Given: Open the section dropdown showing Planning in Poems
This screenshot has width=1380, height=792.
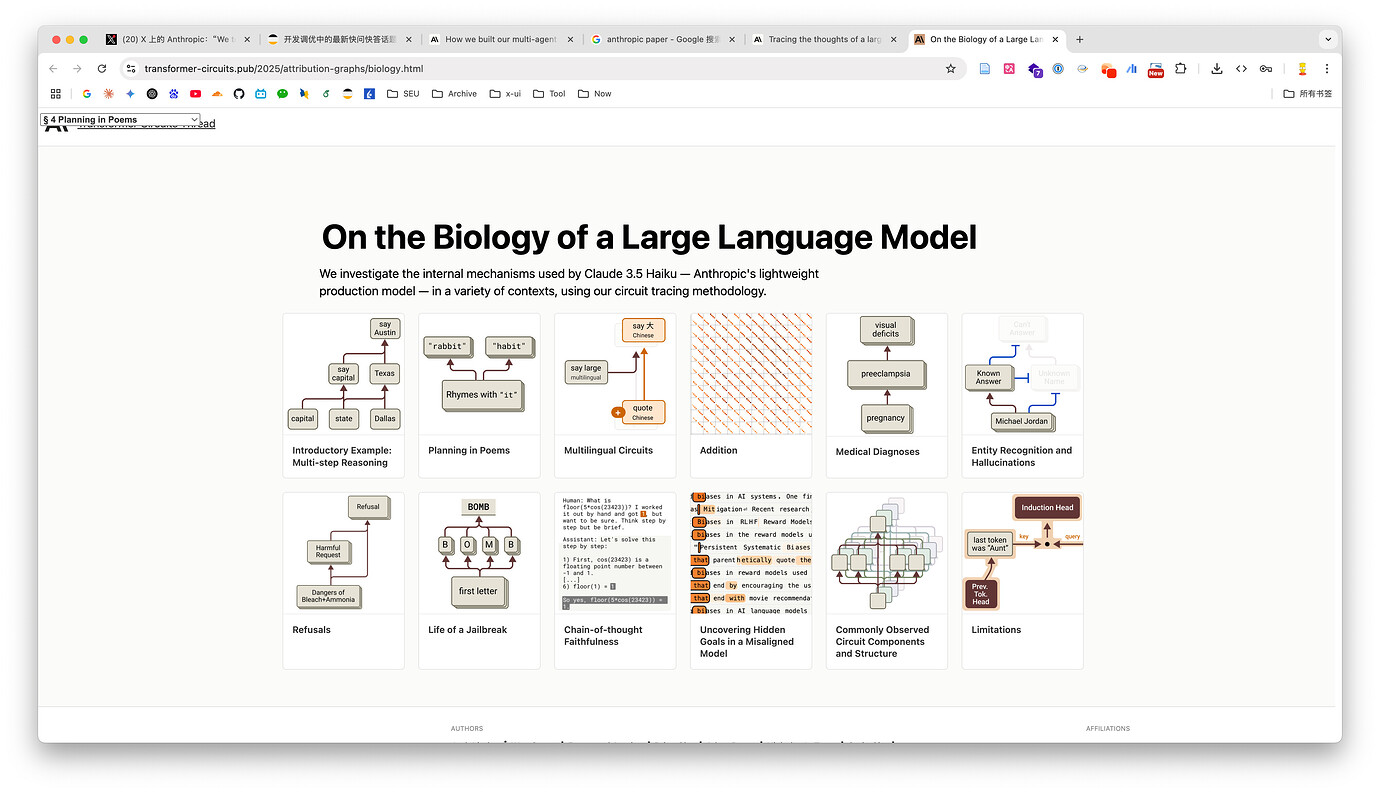Looking at the screenshot, I should (120, 120).
